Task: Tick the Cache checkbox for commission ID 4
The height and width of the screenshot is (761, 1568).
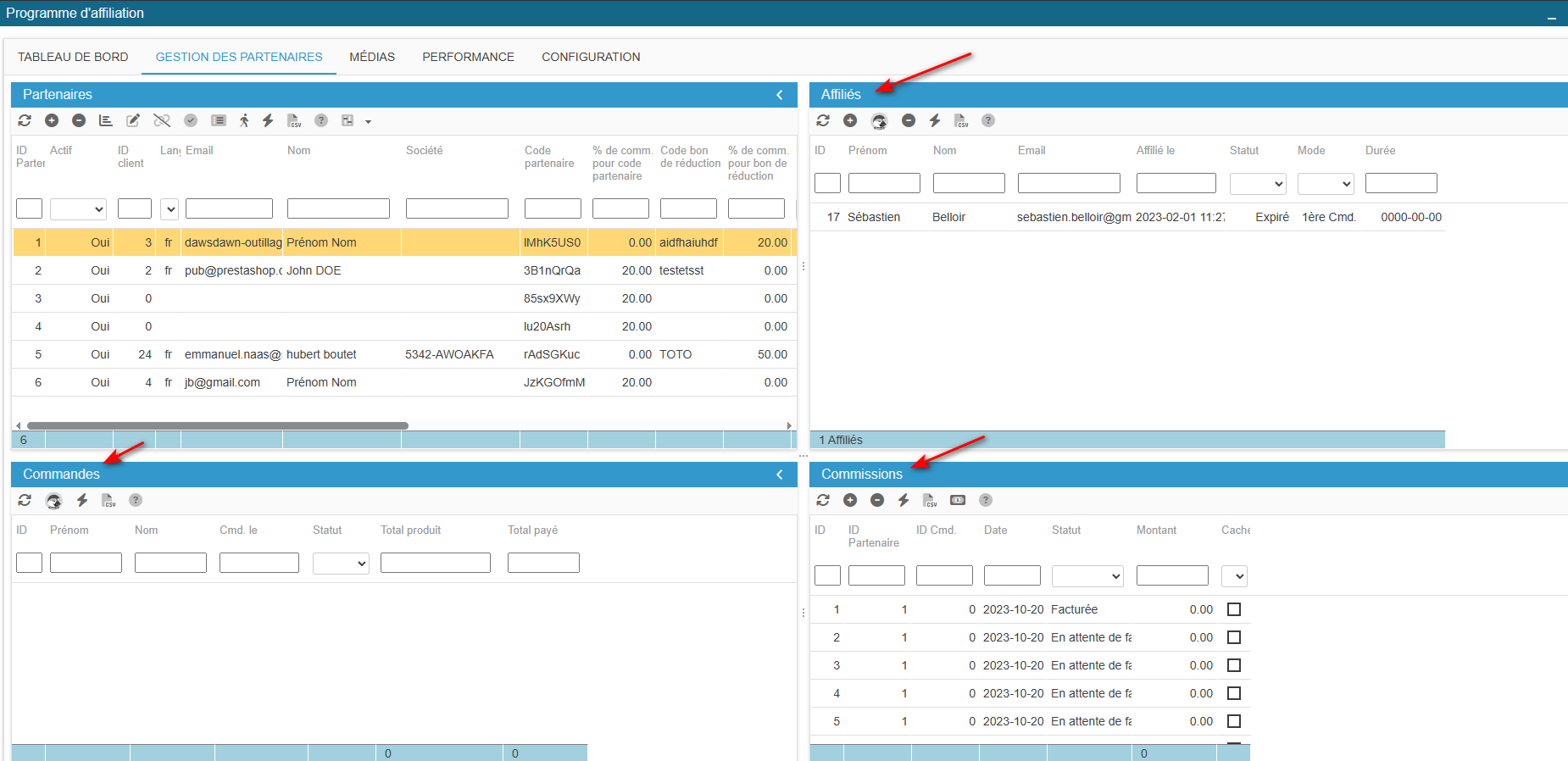Action: tap(1234, 693)
